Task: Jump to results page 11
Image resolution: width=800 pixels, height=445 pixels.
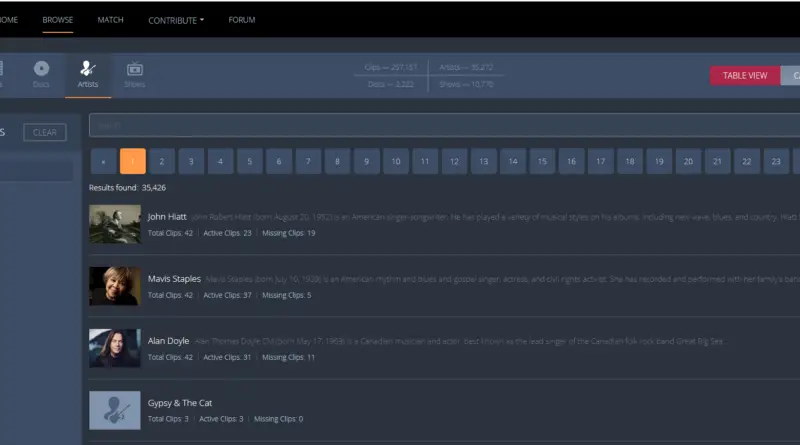Action: (425, 161)
